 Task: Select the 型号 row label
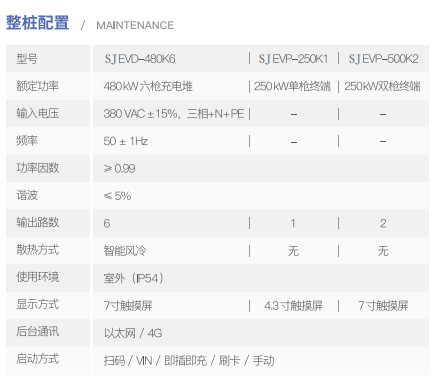point(27,59)
